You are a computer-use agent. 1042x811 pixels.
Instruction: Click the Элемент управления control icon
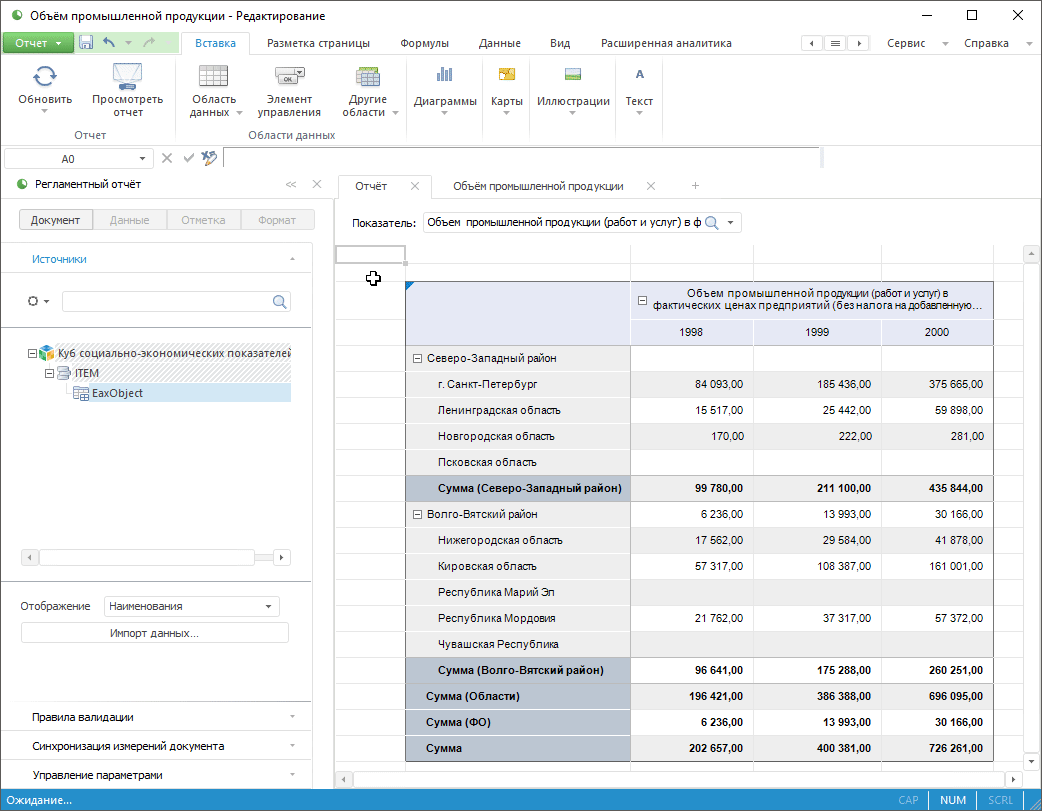pyautogui.click(x=289, y=76)
